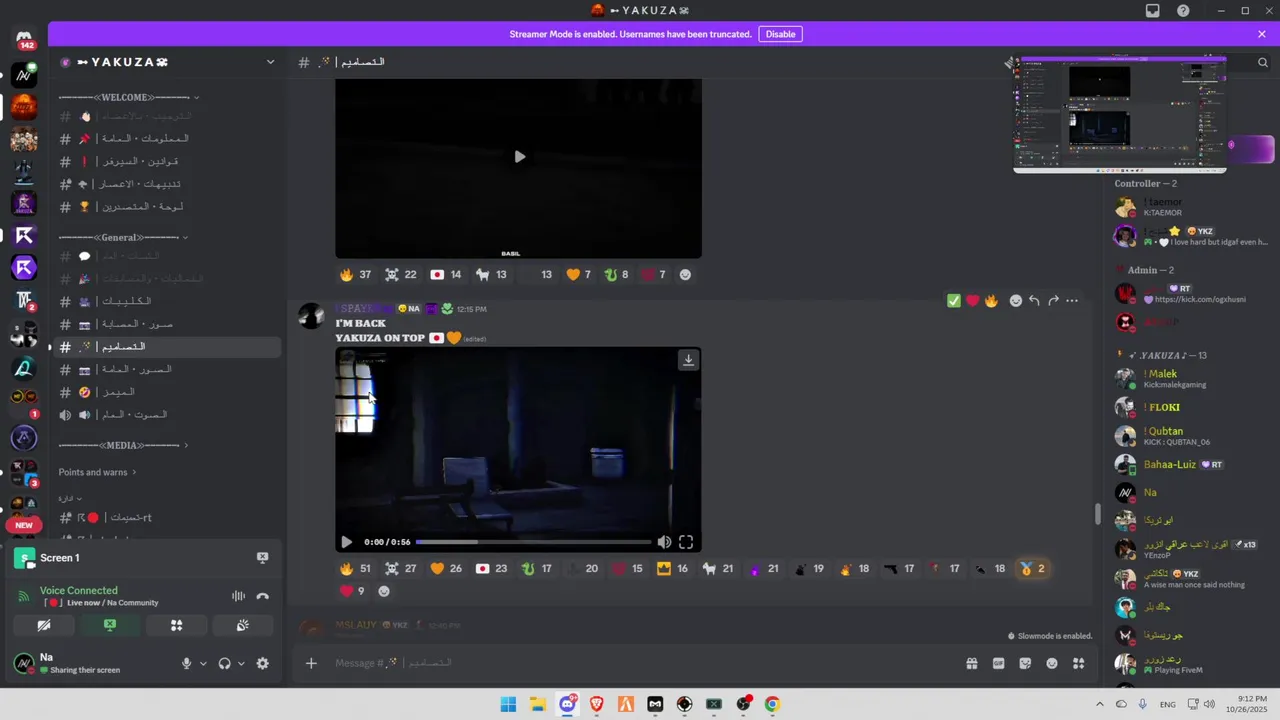Reply to the message with reply arrow
The height and width of the screenshot is (720, 1280).
(x=1034, y=300)
